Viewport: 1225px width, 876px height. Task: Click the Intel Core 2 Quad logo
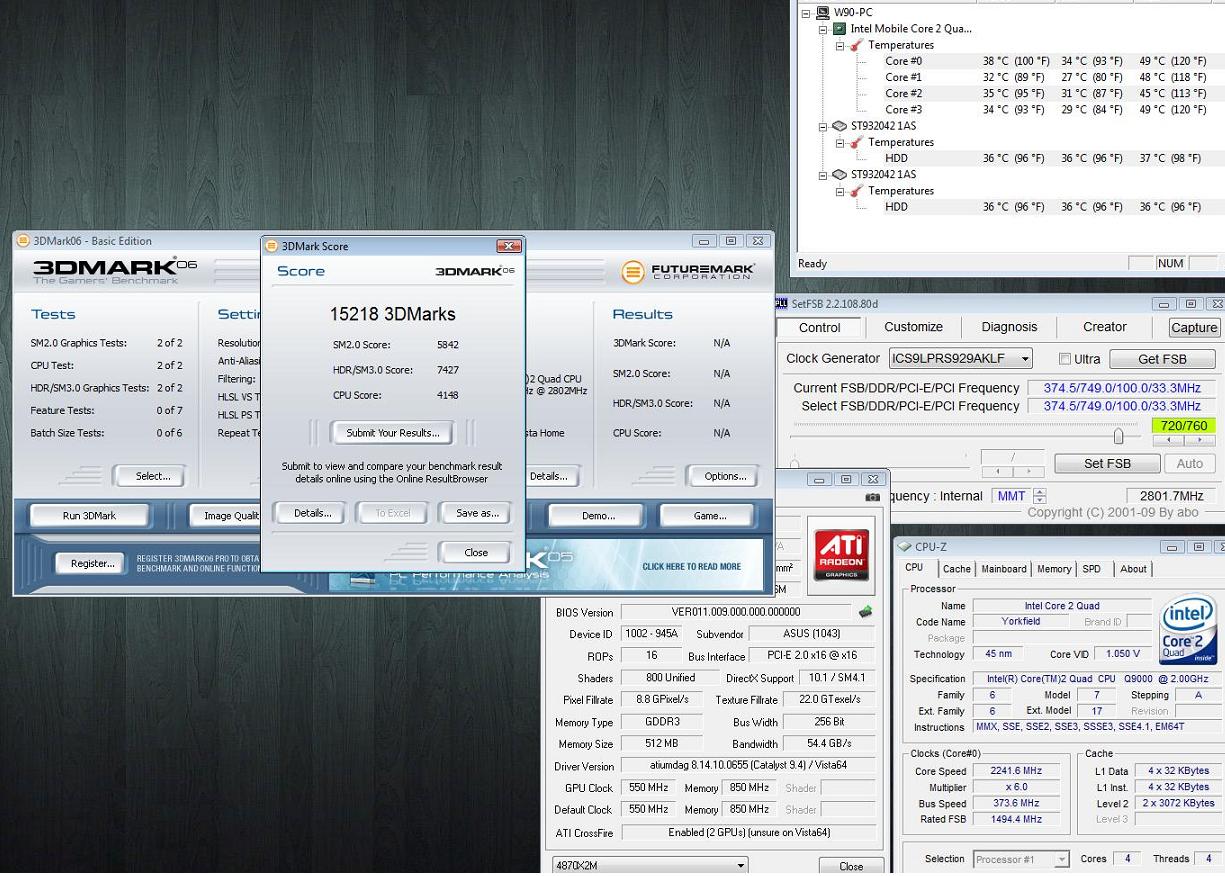click(x=1188, y=631)
